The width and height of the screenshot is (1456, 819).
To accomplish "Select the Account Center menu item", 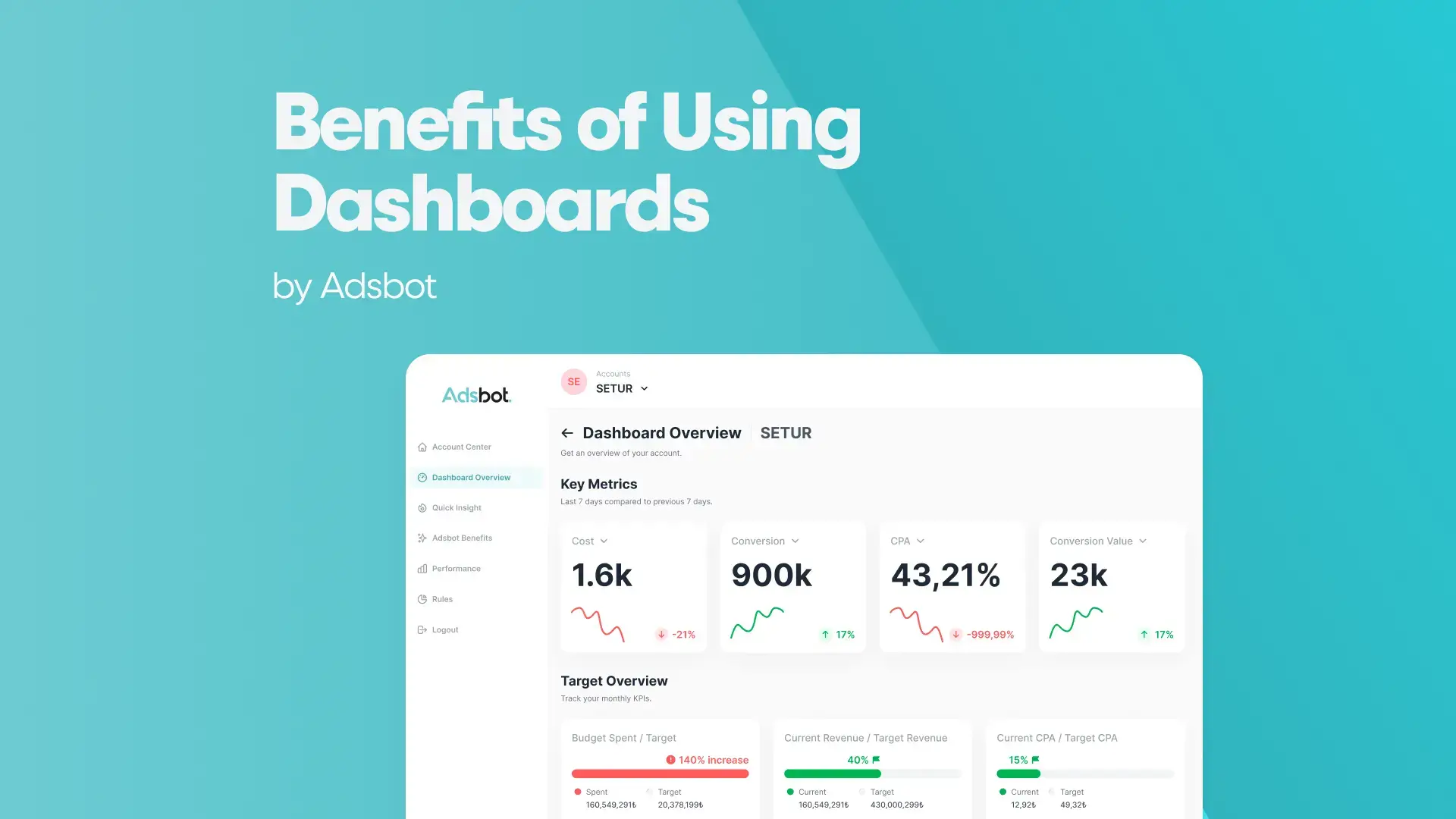I will click(461, 447).
